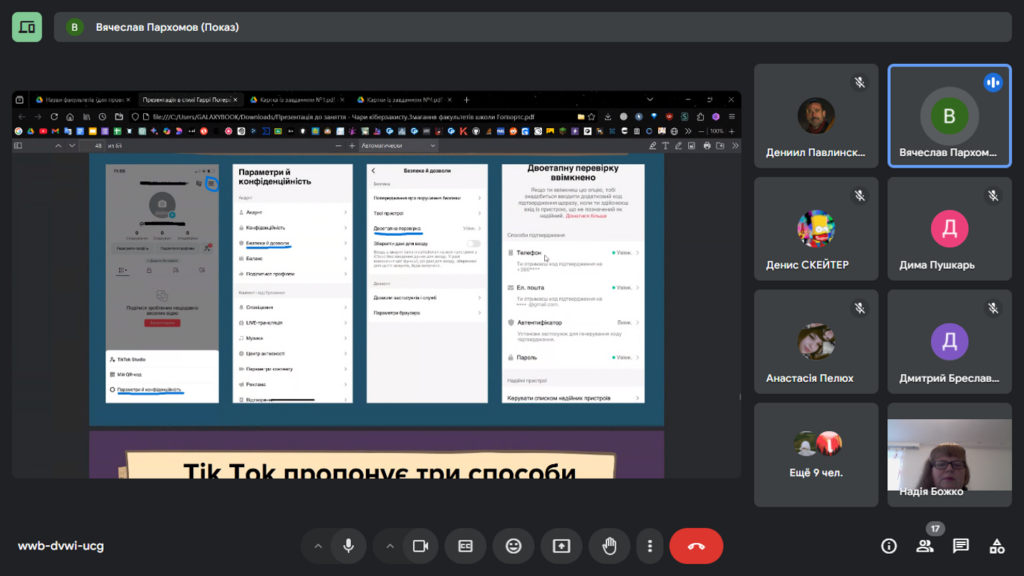Go to previous PDF page
1024x576 pixels.
(x=58, y=146)
